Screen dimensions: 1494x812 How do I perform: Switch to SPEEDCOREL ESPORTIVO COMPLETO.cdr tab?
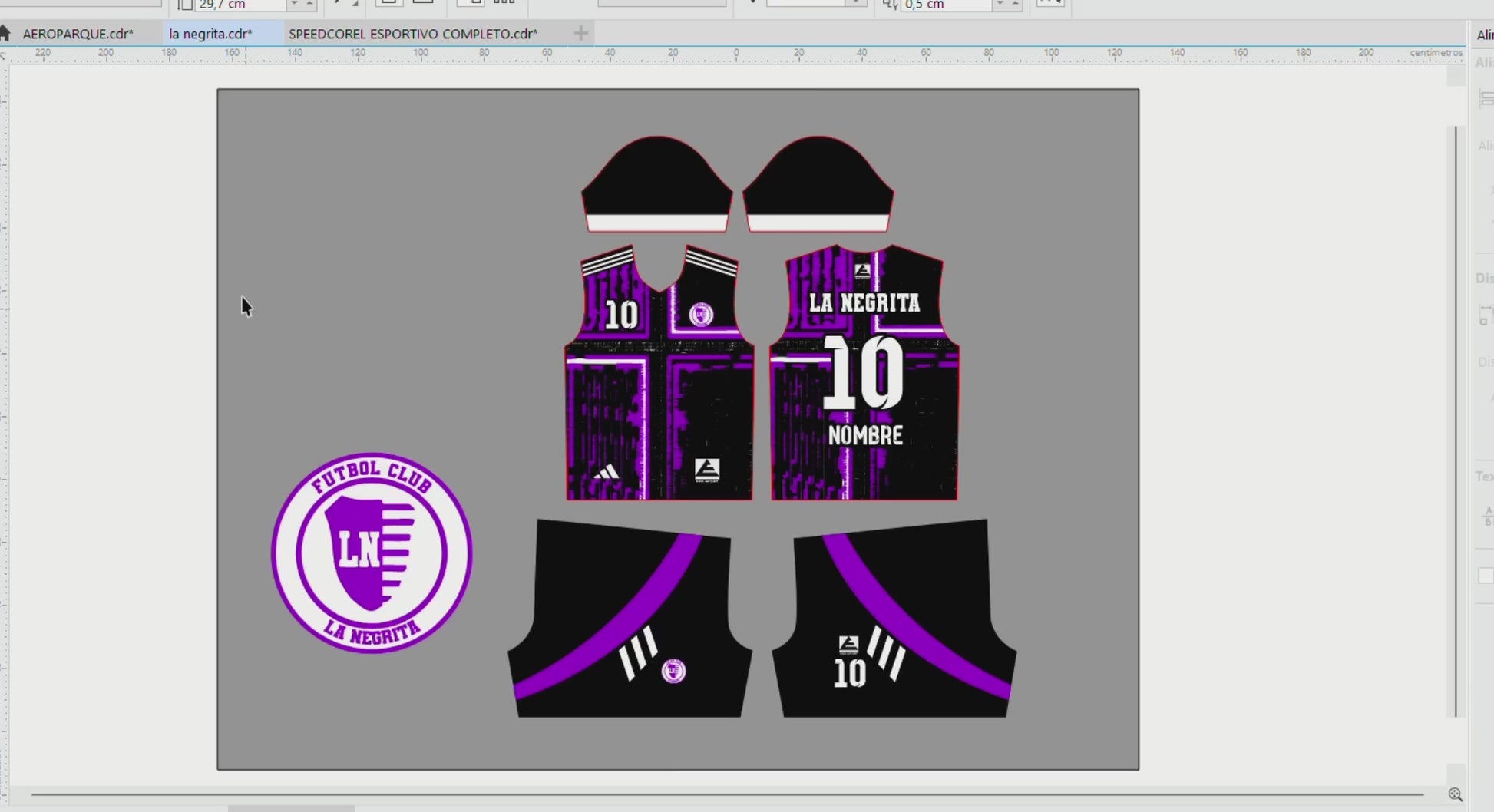click(413, 34)
